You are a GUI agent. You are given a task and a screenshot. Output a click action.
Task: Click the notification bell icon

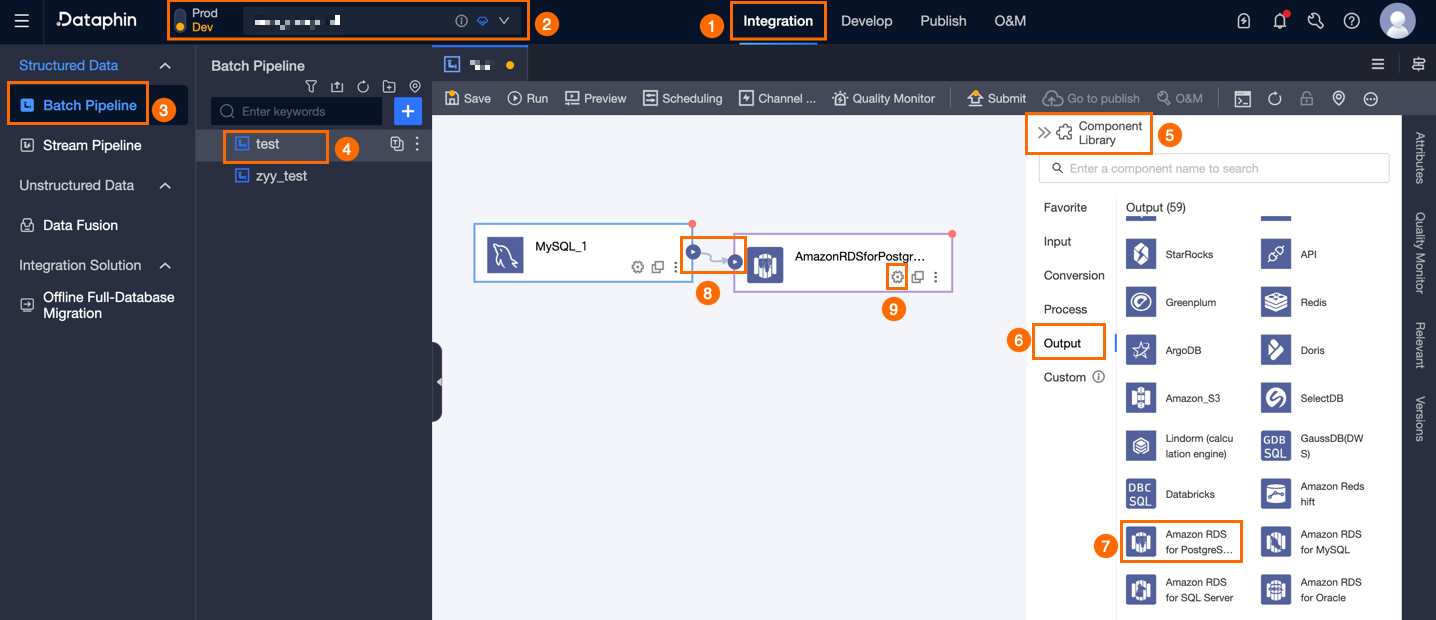coord(1280,21)
